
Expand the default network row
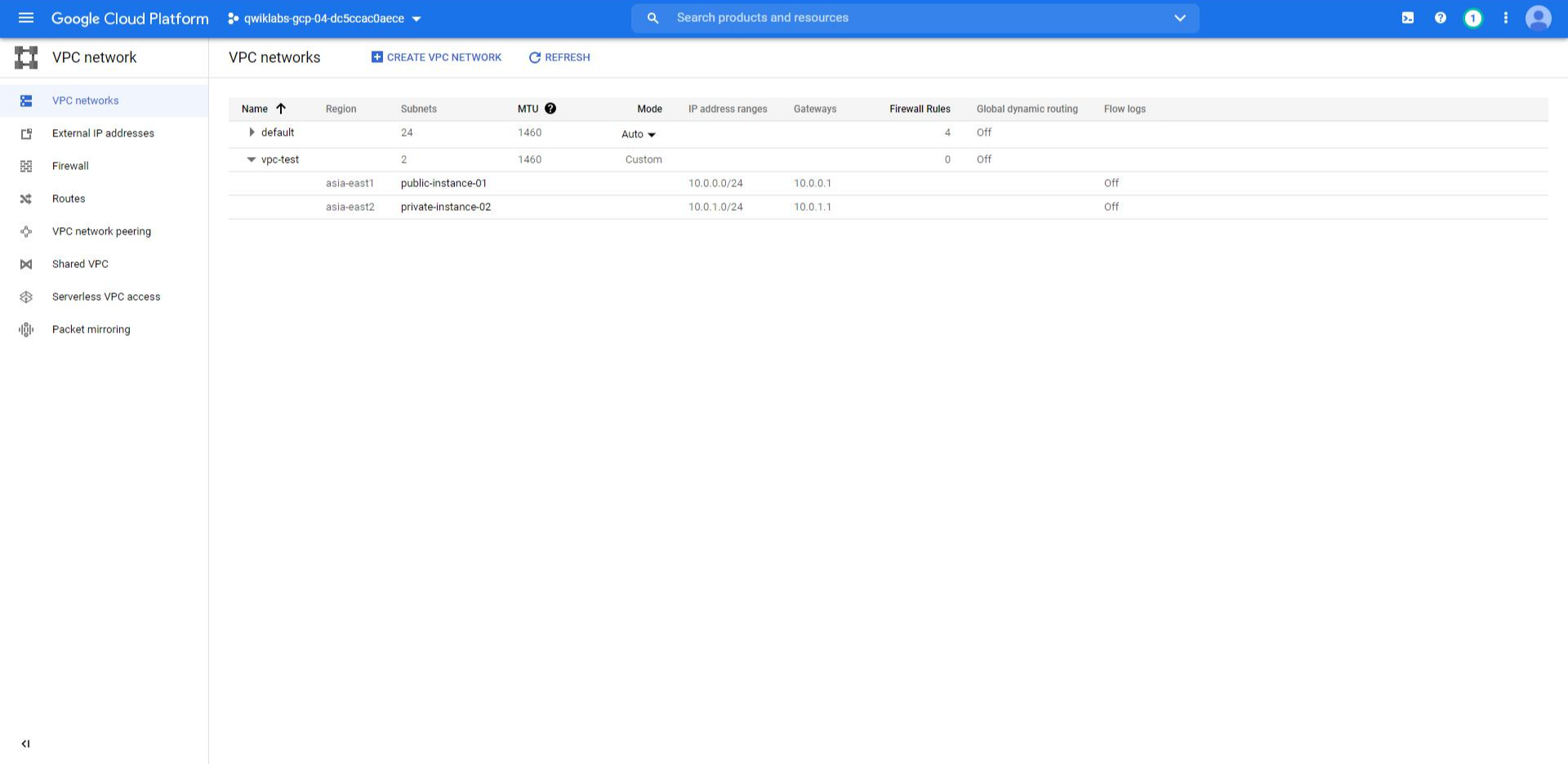click(252, 132)
